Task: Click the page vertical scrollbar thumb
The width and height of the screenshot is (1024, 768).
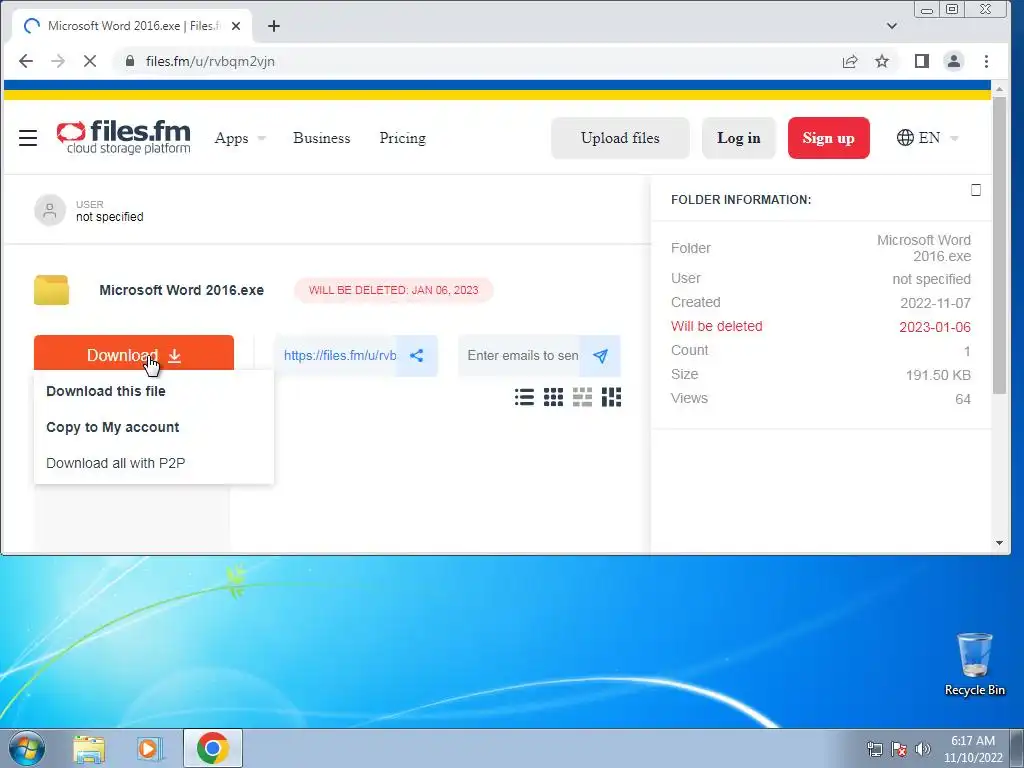Action: [x=999, y=245]
